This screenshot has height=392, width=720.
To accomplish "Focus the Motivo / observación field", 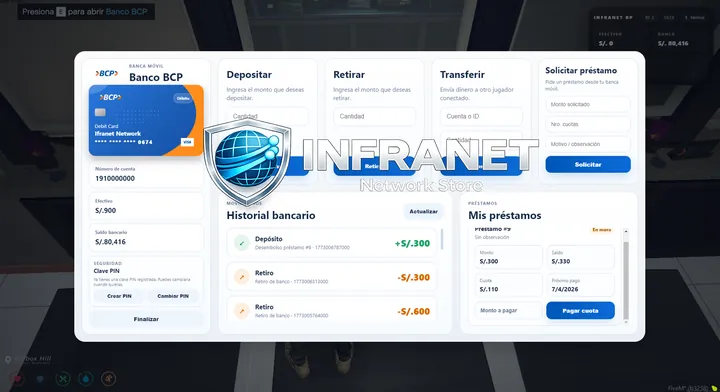I will tap(588, 144).
